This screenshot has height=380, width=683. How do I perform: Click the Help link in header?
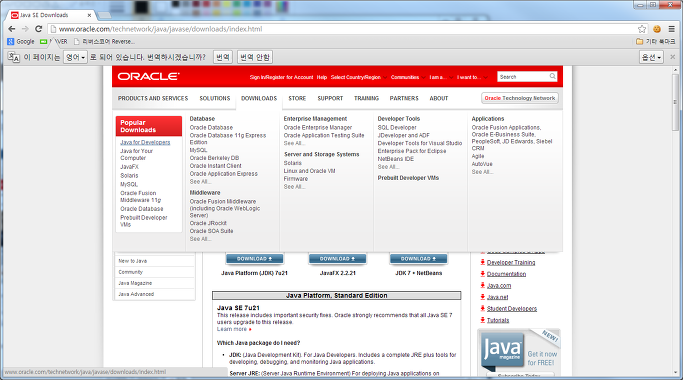click(x=322, y=77)
